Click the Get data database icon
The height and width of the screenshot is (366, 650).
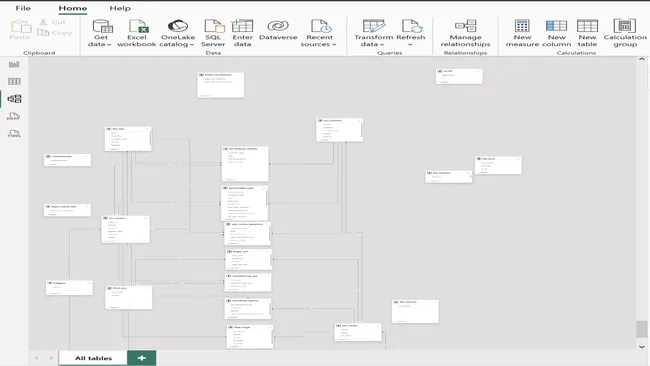tap(102, 26)
